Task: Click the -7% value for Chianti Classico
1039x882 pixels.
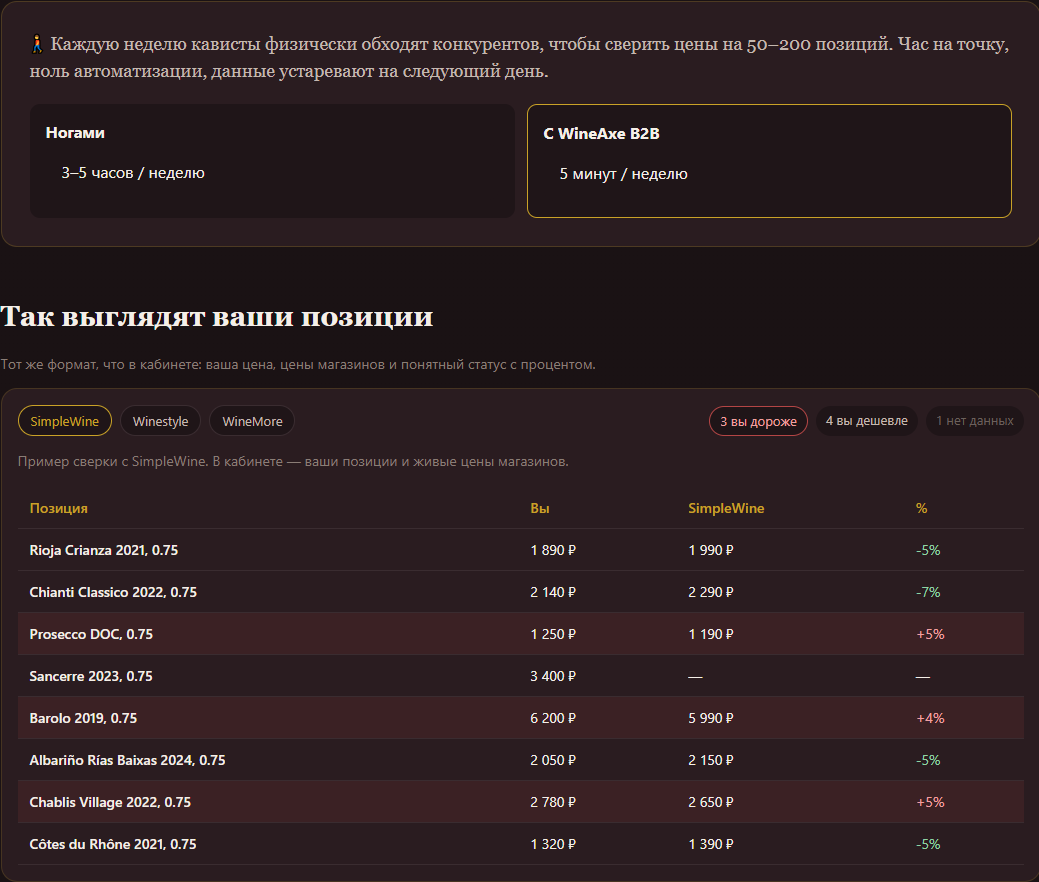Action: pos(928,592)
